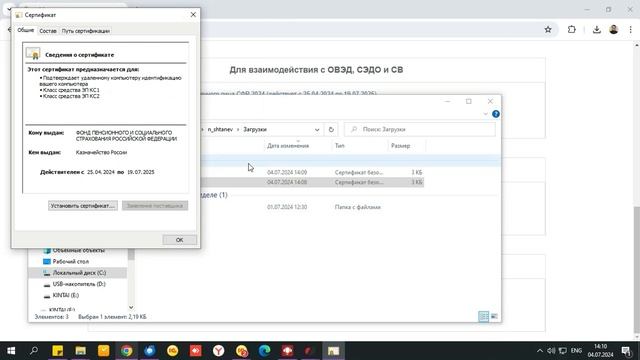Click 'Заявление поставщика' button

click(x=155, y=206)
